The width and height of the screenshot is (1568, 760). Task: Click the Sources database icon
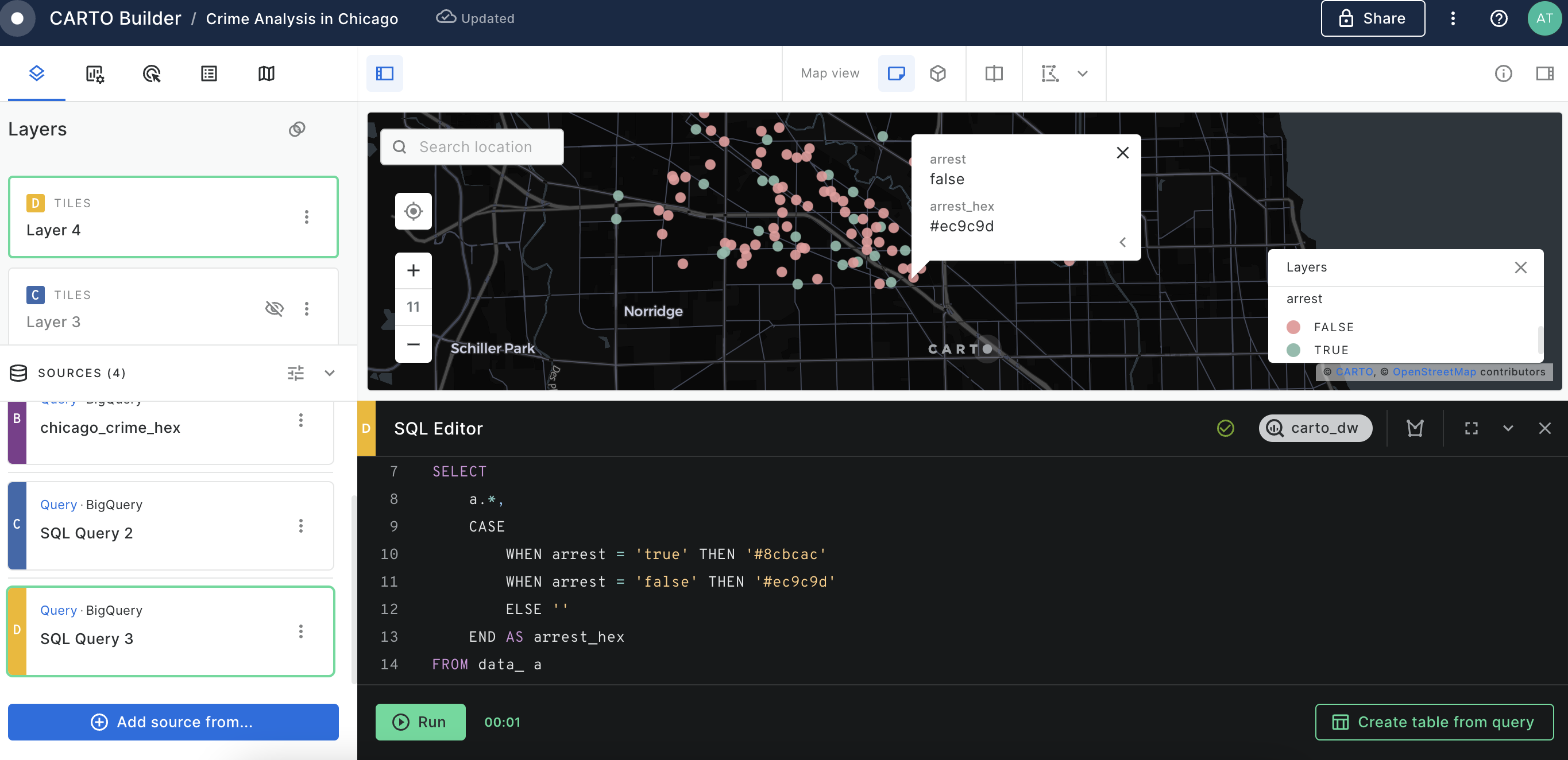click(x=18, y=373)
